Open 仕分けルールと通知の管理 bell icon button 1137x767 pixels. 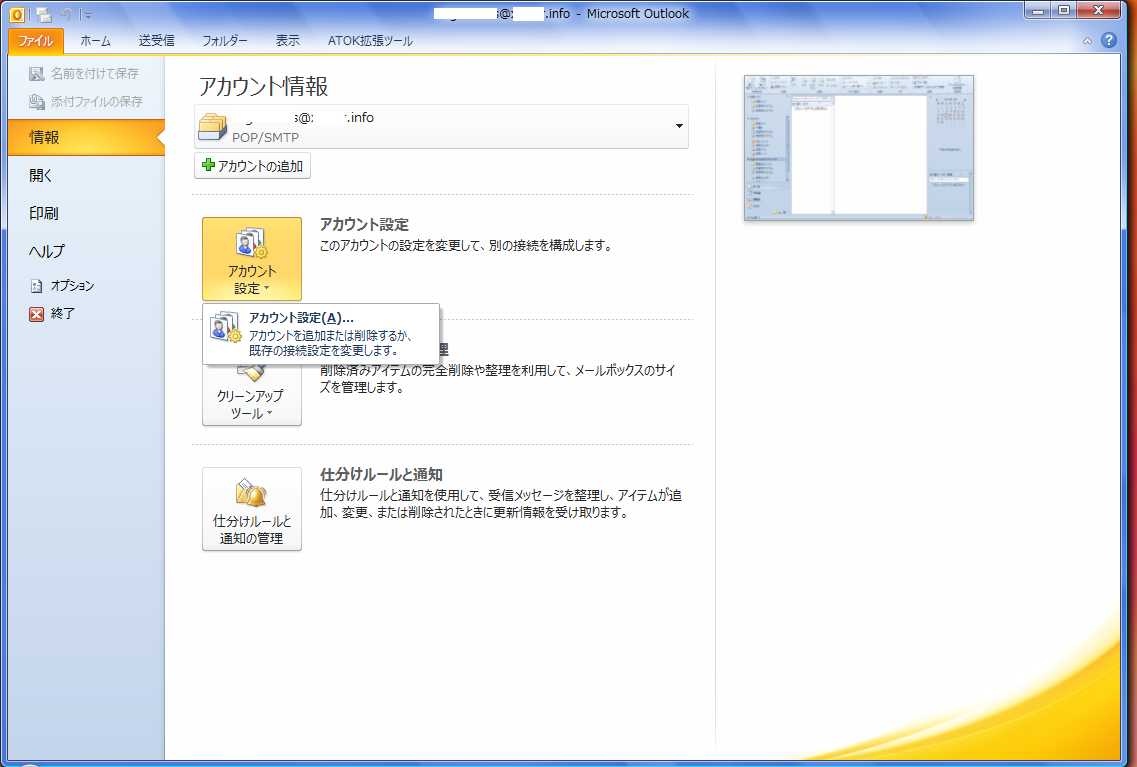pyautogui.click(x=251, y=509)
